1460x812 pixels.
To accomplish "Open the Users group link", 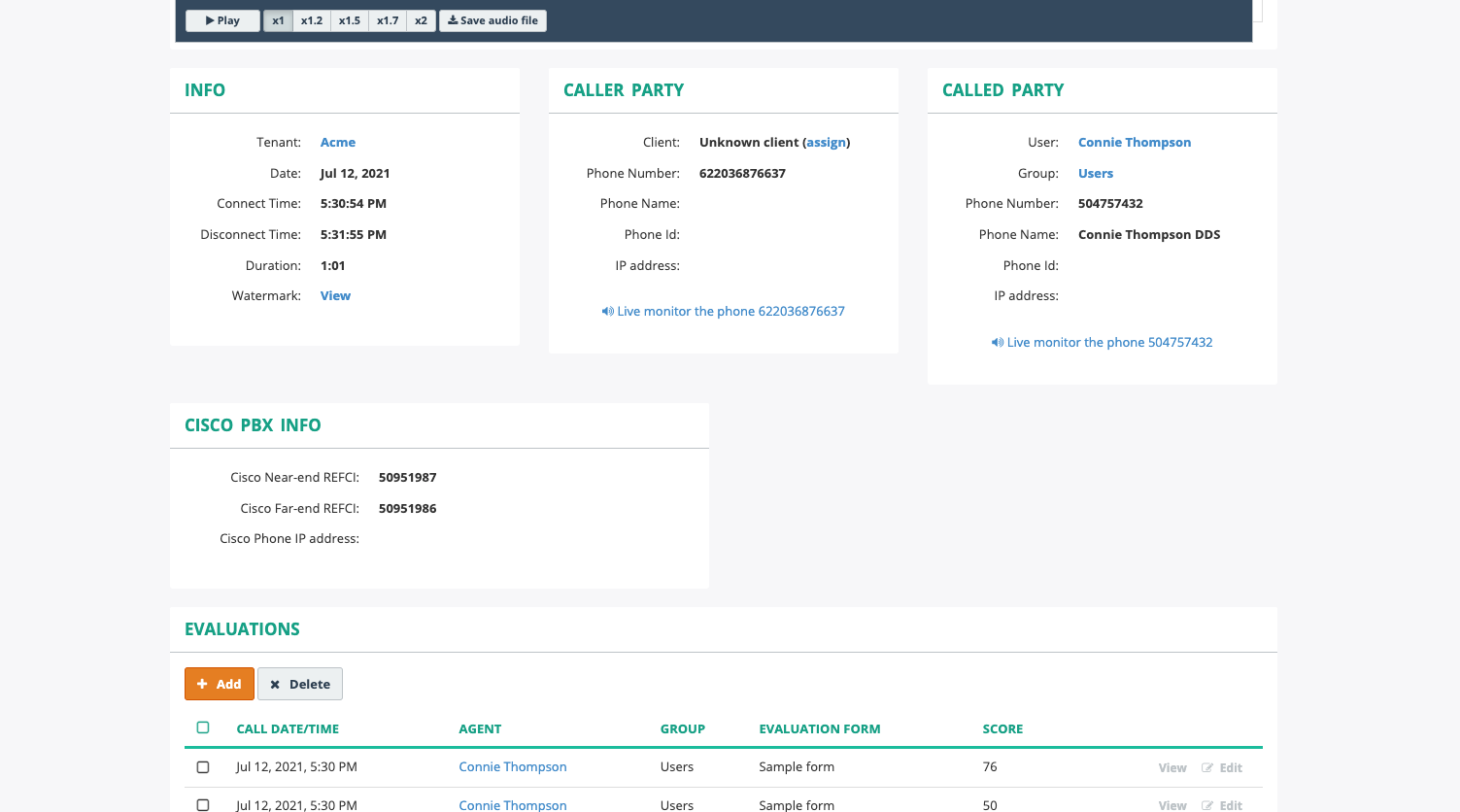I will 1096,173.
